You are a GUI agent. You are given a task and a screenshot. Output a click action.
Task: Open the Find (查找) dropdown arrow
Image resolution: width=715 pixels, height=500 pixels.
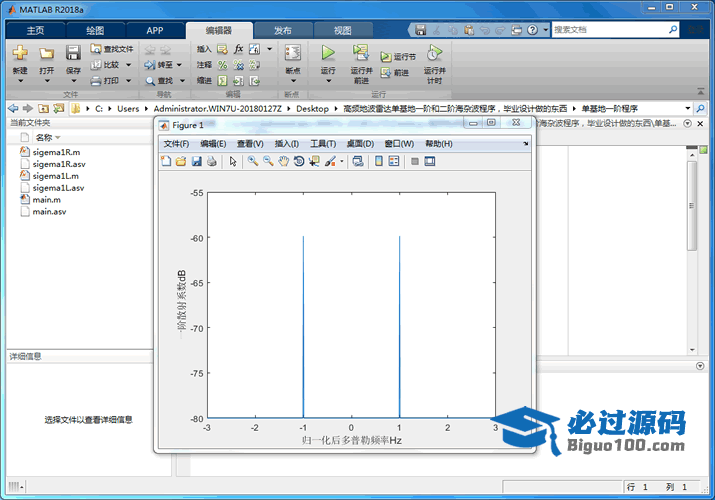pos(182,81)
